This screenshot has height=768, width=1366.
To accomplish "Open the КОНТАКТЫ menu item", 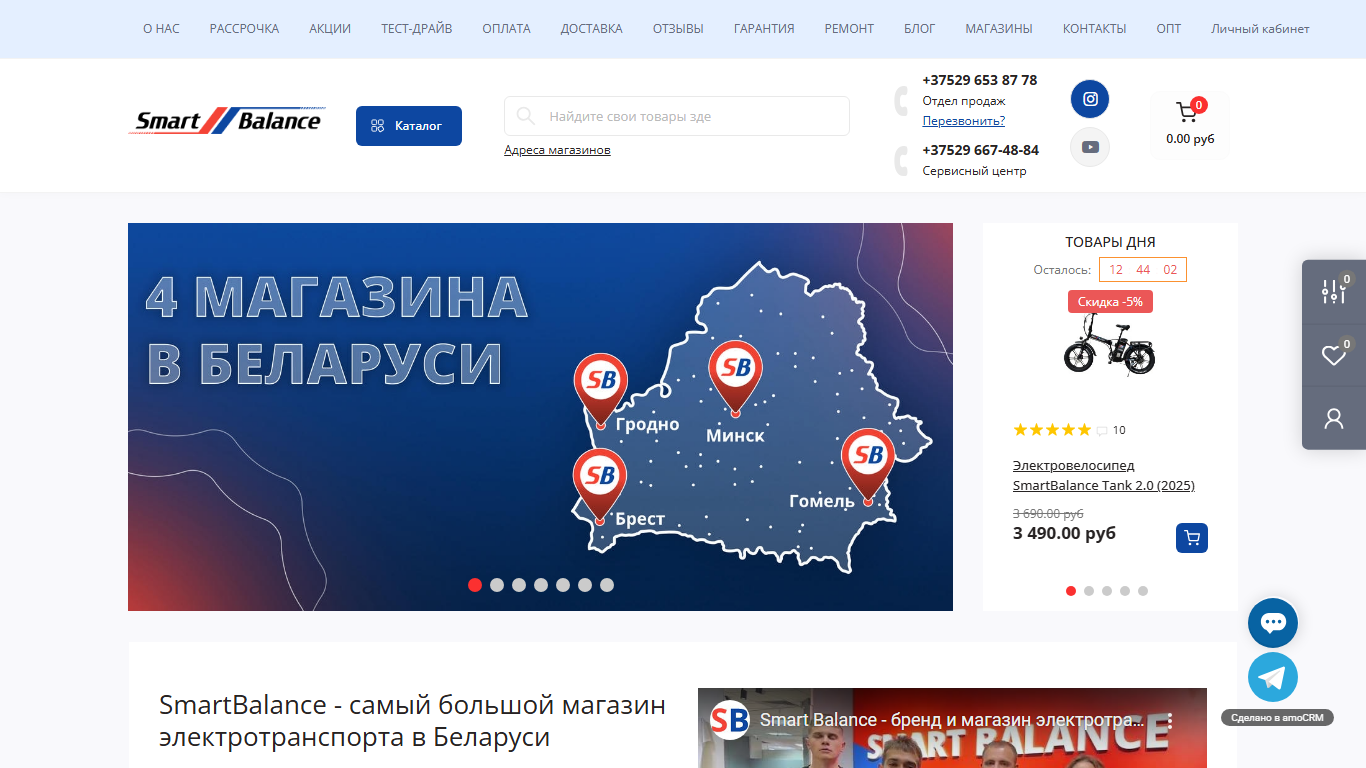I will point(1094,29).
